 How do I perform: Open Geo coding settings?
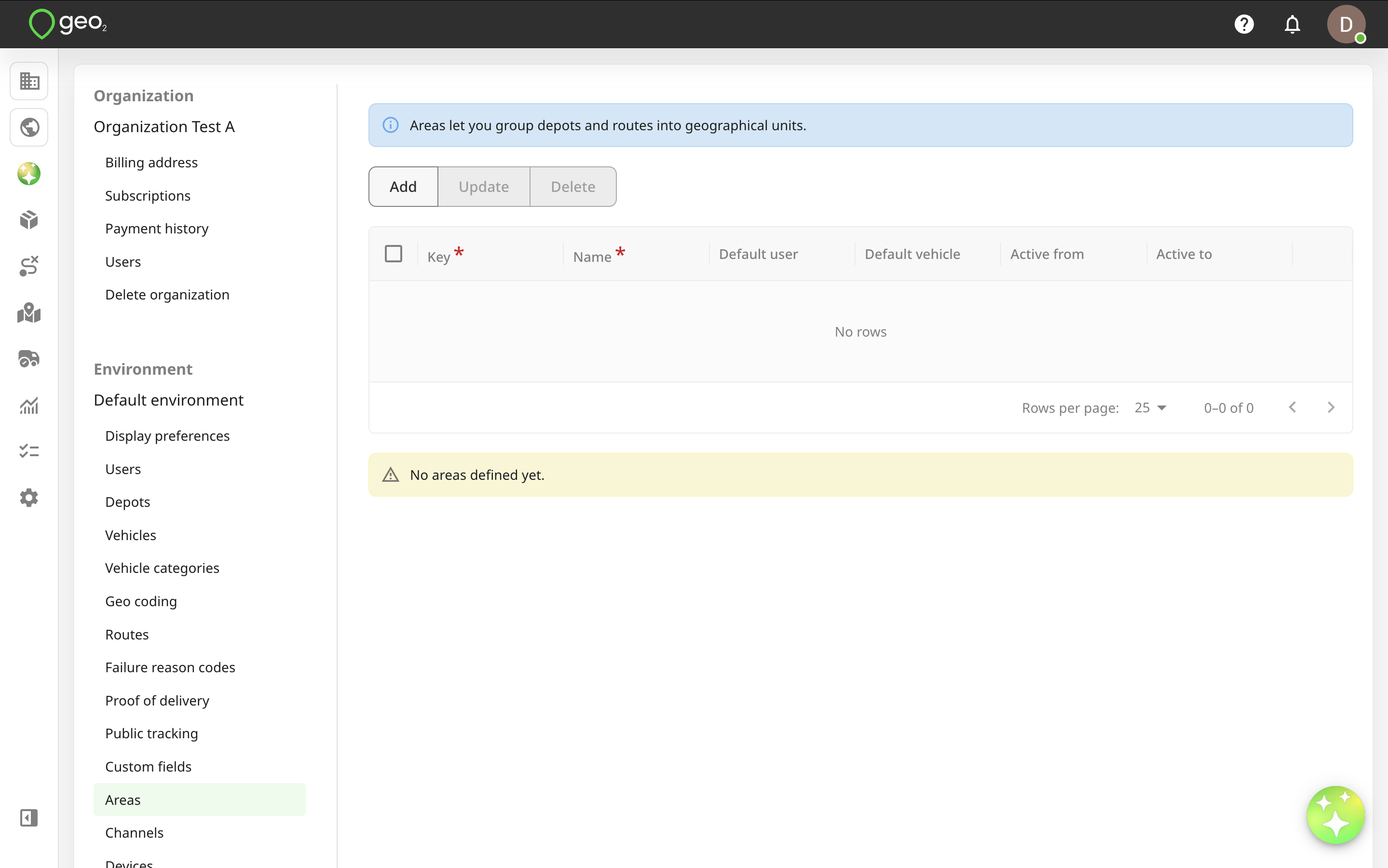(x=141, y=601)
